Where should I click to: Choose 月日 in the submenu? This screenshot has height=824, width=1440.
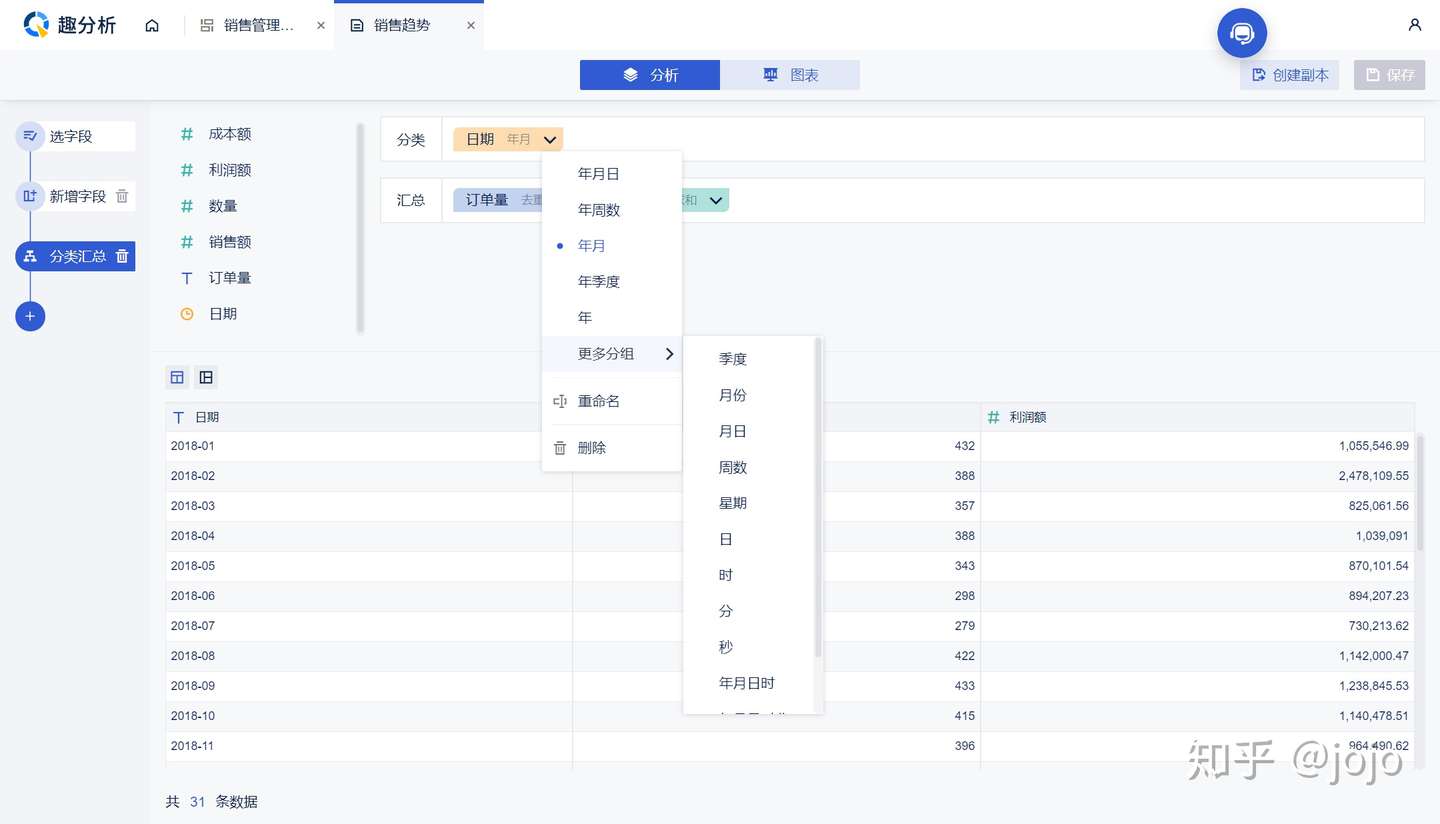tap(749, 431)
